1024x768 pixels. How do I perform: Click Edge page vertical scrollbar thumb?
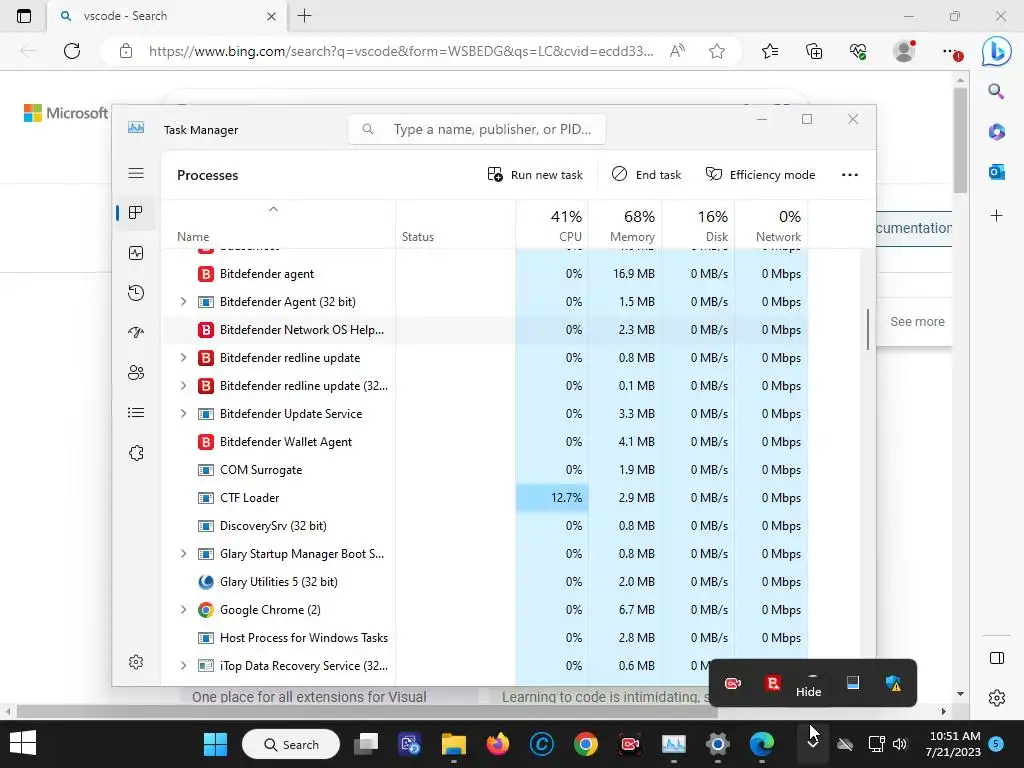pos(960,140)
